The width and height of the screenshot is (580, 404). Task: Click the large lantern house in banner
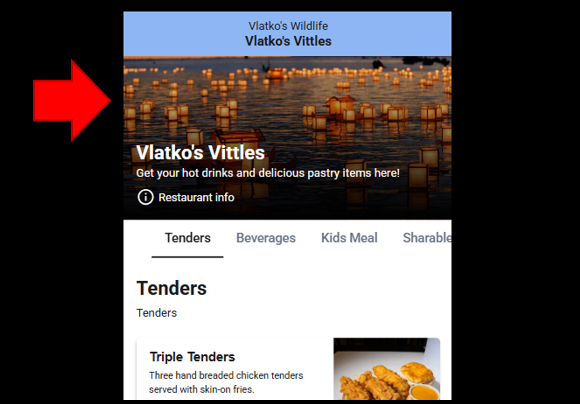click(239, 139)
